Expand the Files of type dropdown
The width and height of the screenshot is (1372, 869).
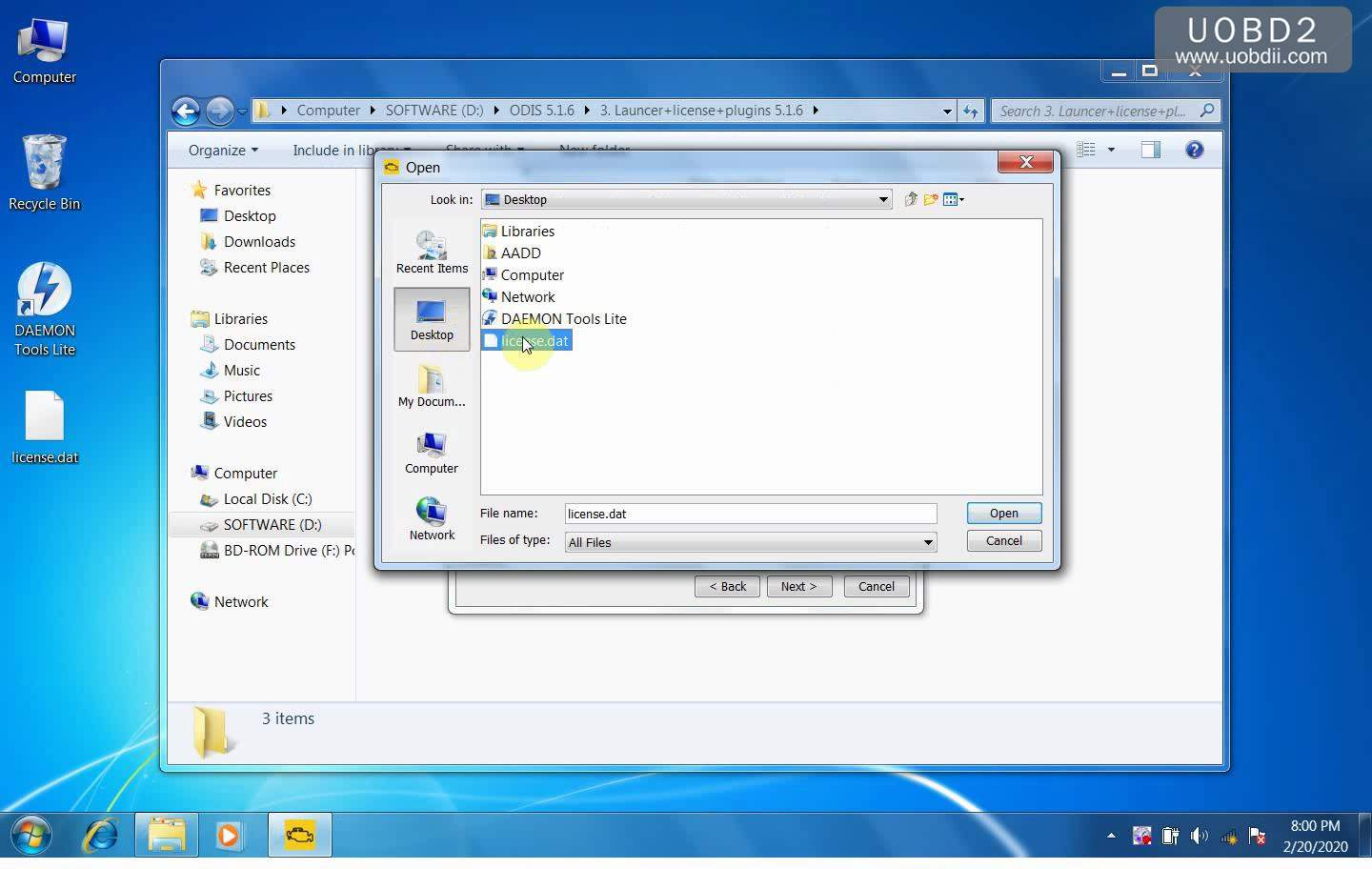(x=927, y=542)
